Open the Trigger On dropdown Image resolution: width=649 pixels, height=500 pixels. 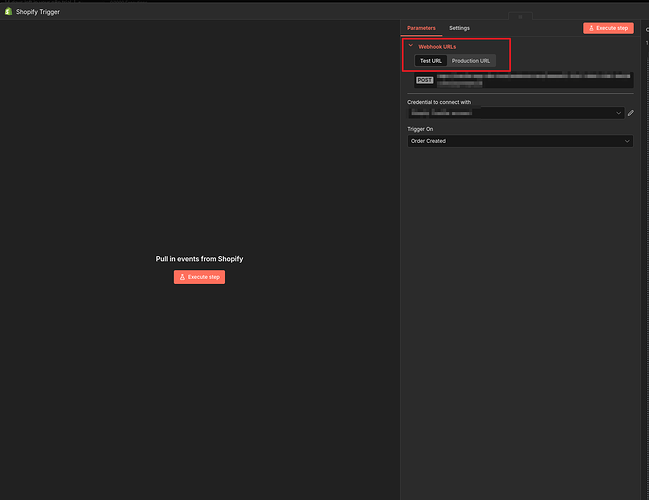[520, 141]
